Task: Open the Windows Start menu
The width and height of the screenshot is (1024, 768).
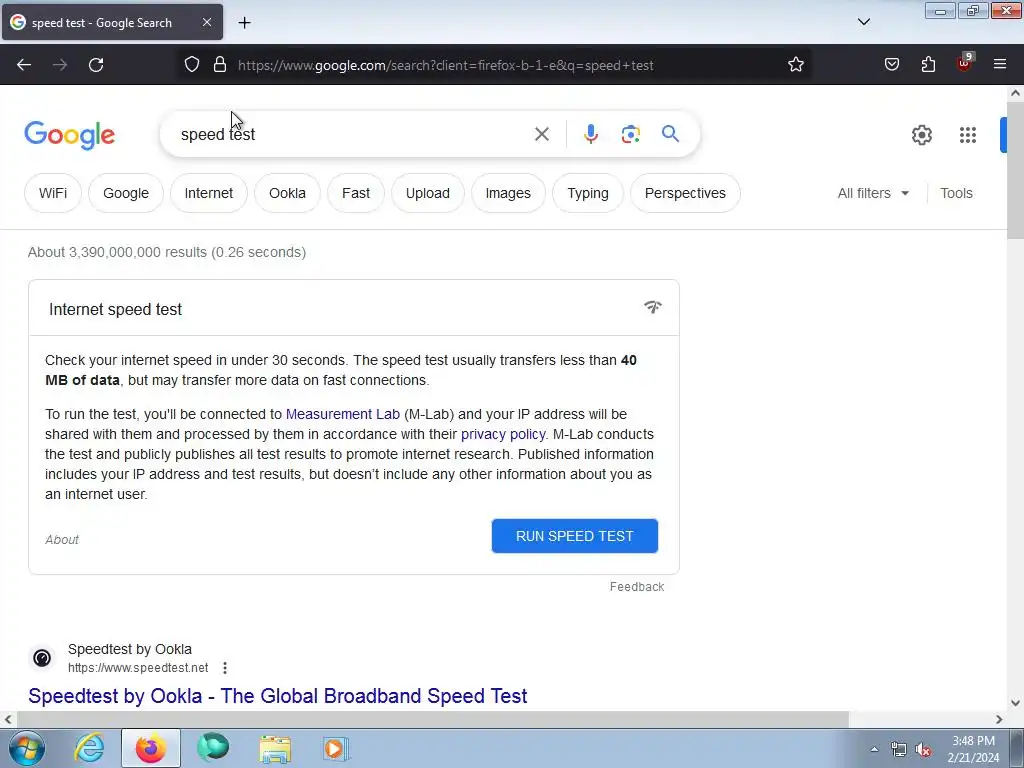Action: [27, 748]
